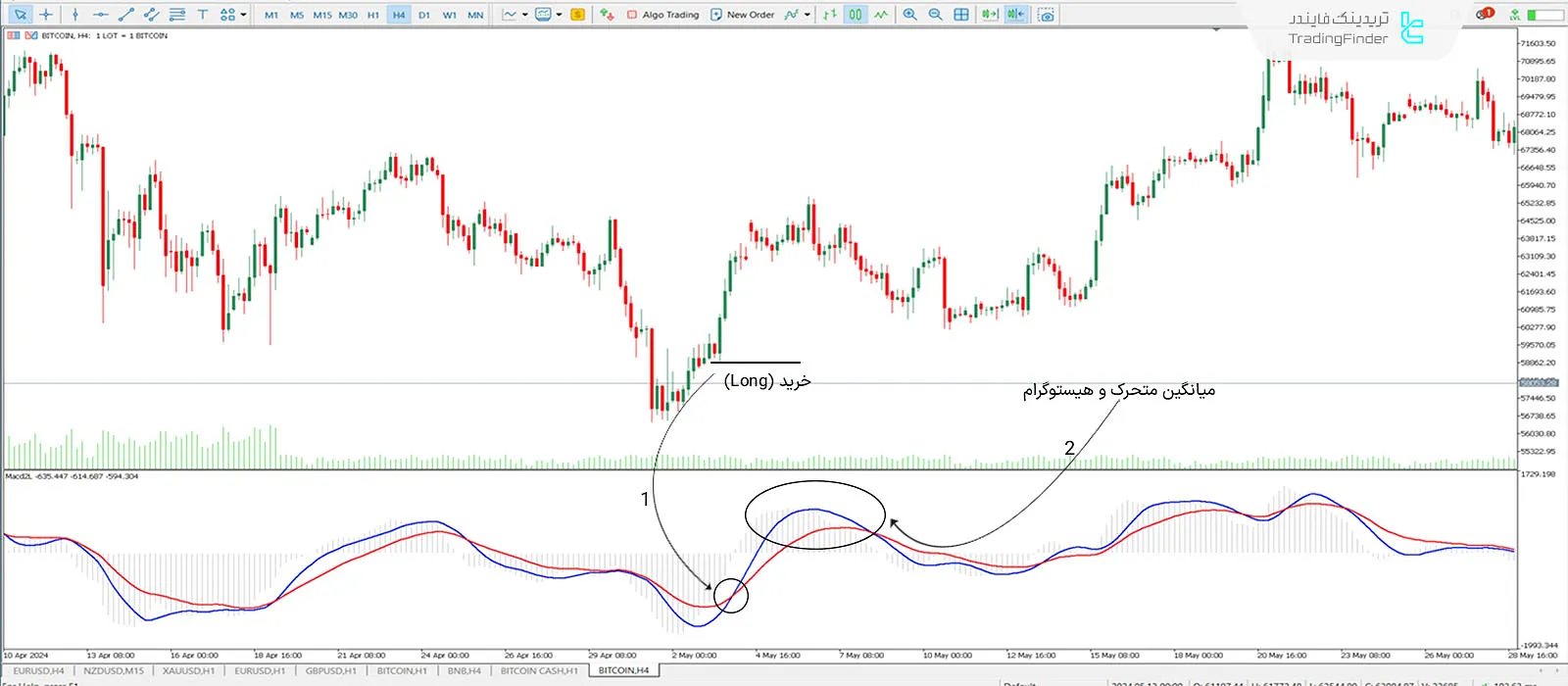Toggle candlestick chart mode

click(856, 15)
